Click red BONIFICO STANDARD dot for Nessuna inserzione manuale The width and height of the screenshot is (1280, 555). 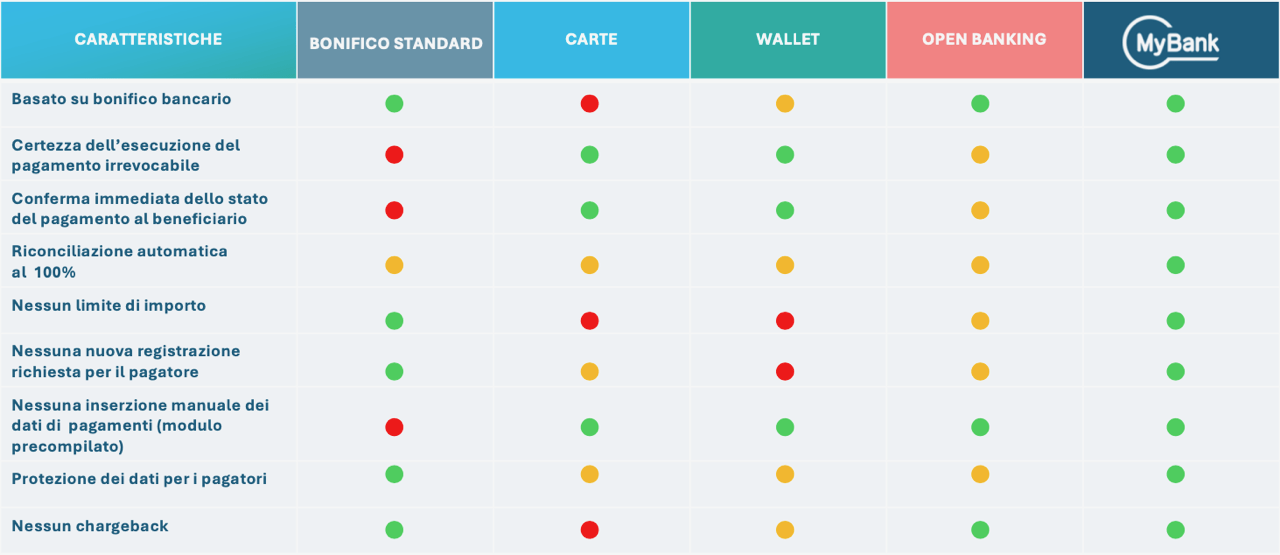point(394,427)
